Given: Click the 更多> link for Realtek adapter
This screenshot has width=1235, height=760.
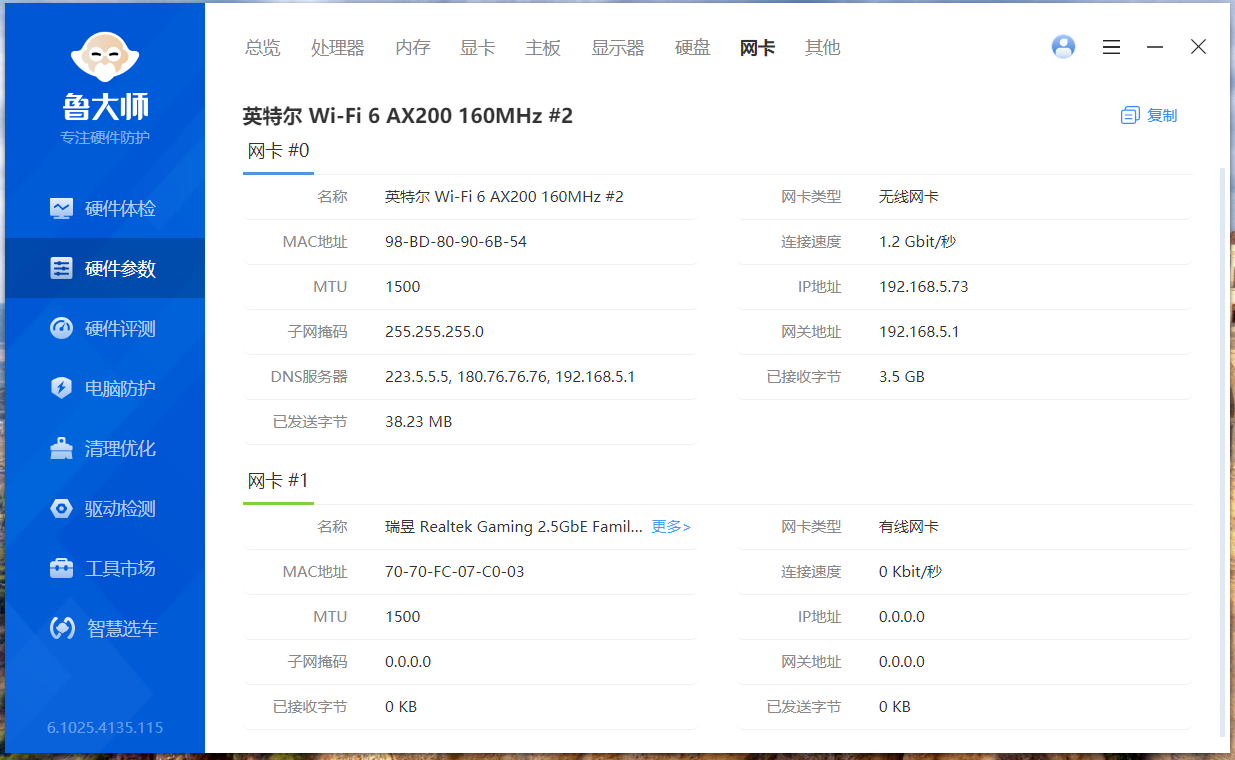Looking at the screenshot, I should click(x=671, y=526).
